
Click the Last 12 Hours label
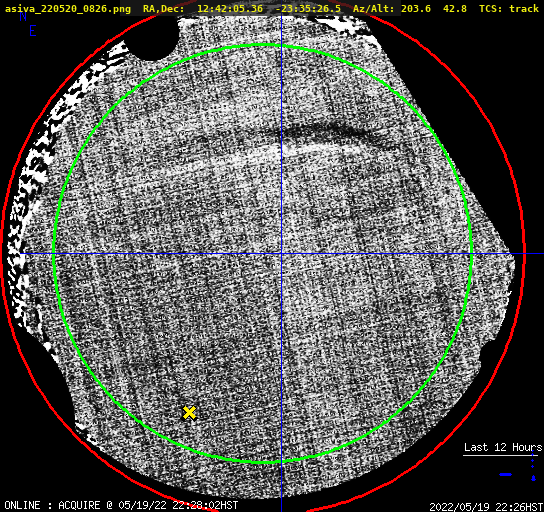tap(503, 447)
